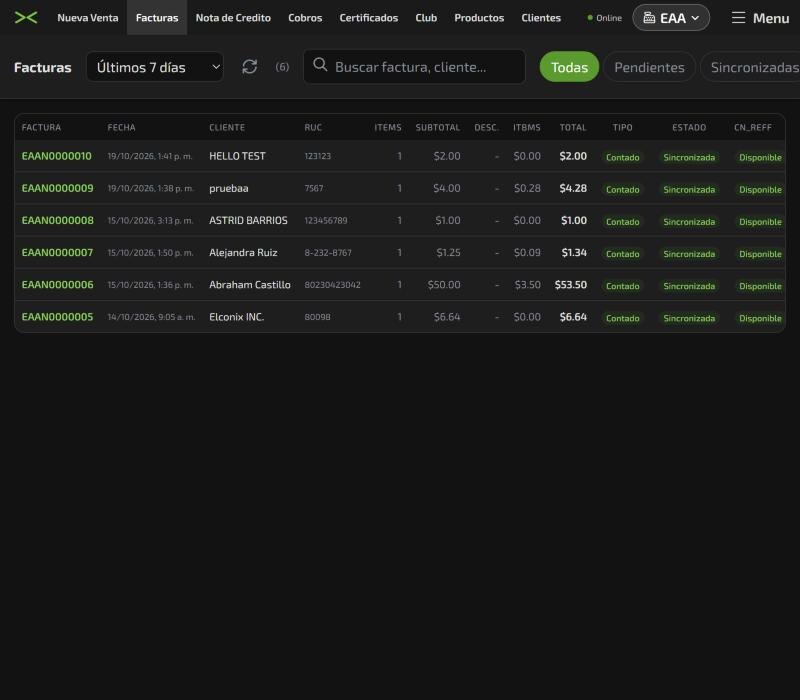Select the Todas filter pill
Screen dimensions: 800x700
click(569, 67)
